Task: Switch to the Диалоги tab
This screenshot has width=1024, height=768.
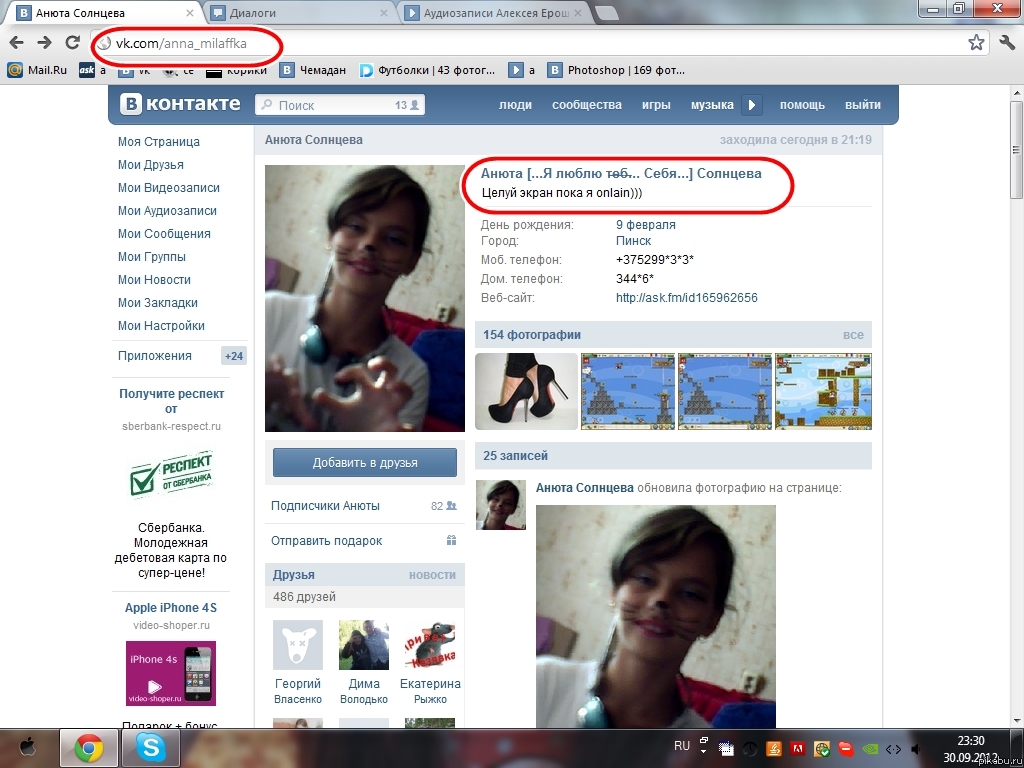Action: tap(296, 13)
